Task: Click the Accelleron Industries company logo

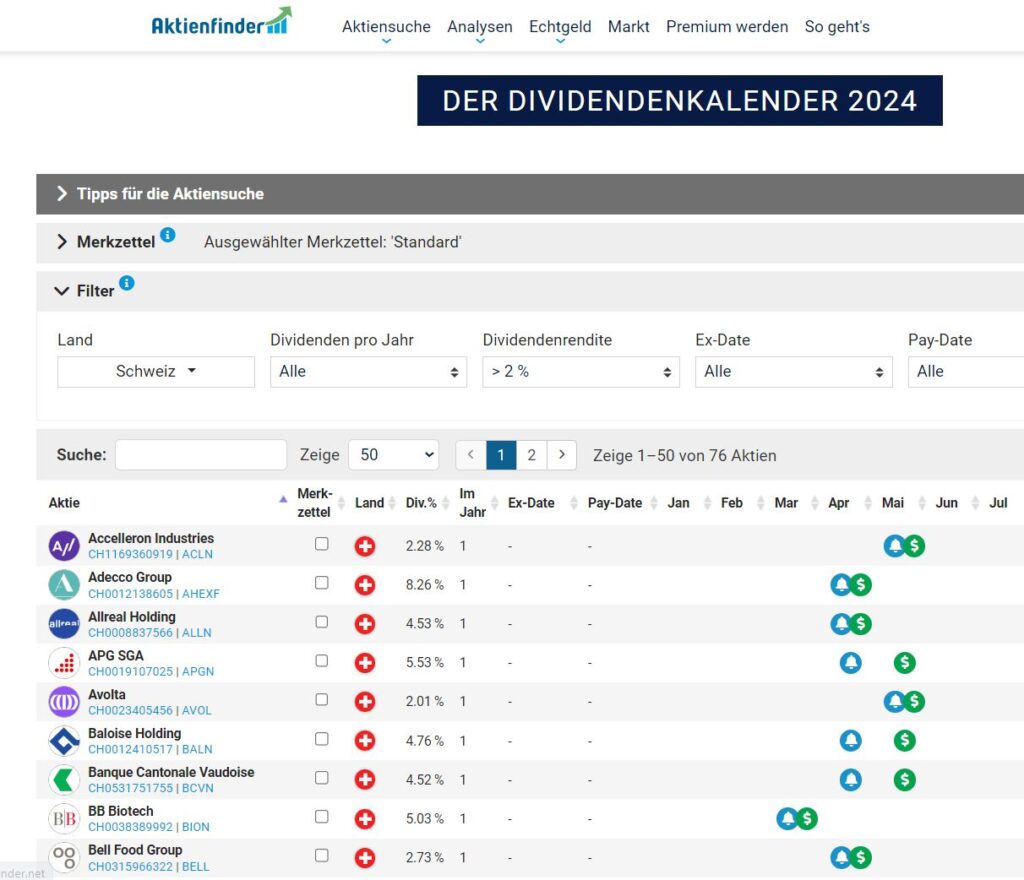Action: (x=64, y=546)
